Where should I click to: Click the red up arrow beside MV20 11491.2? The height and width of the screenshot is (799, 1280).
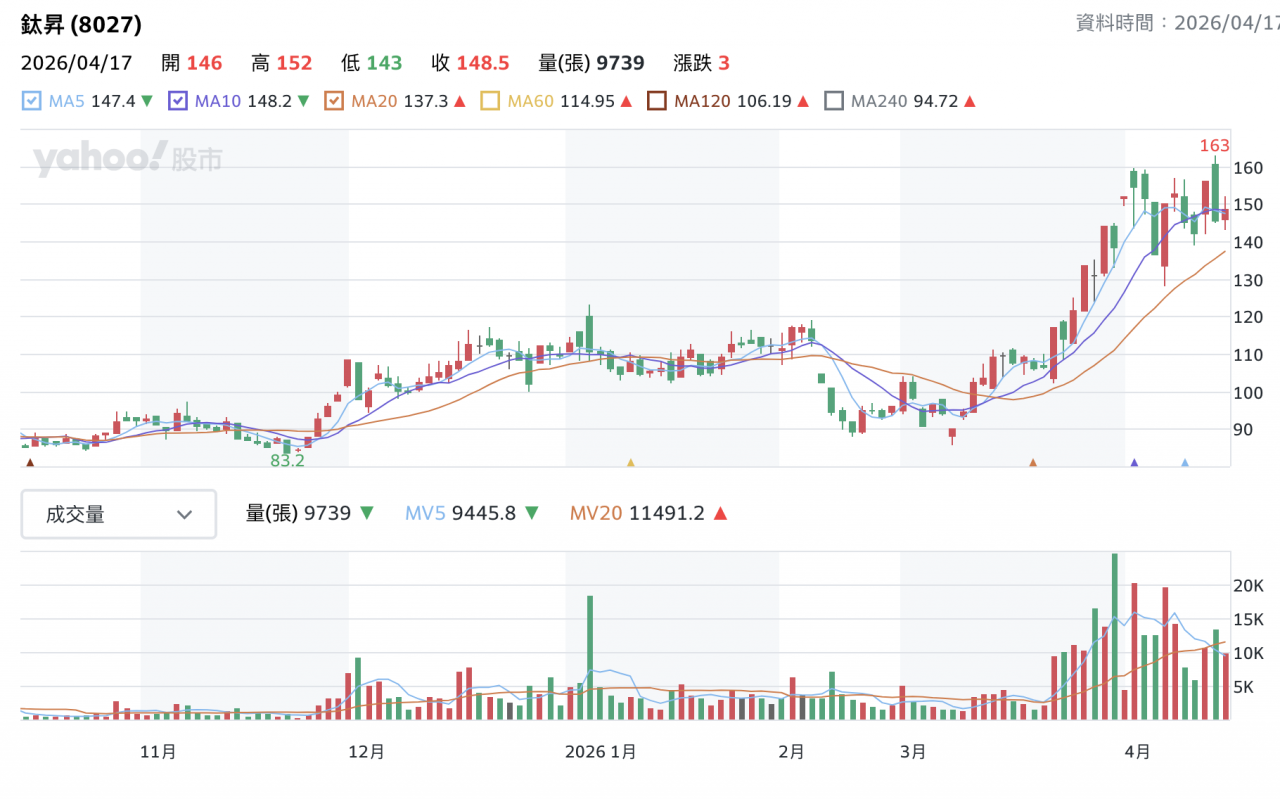(720, 514)
